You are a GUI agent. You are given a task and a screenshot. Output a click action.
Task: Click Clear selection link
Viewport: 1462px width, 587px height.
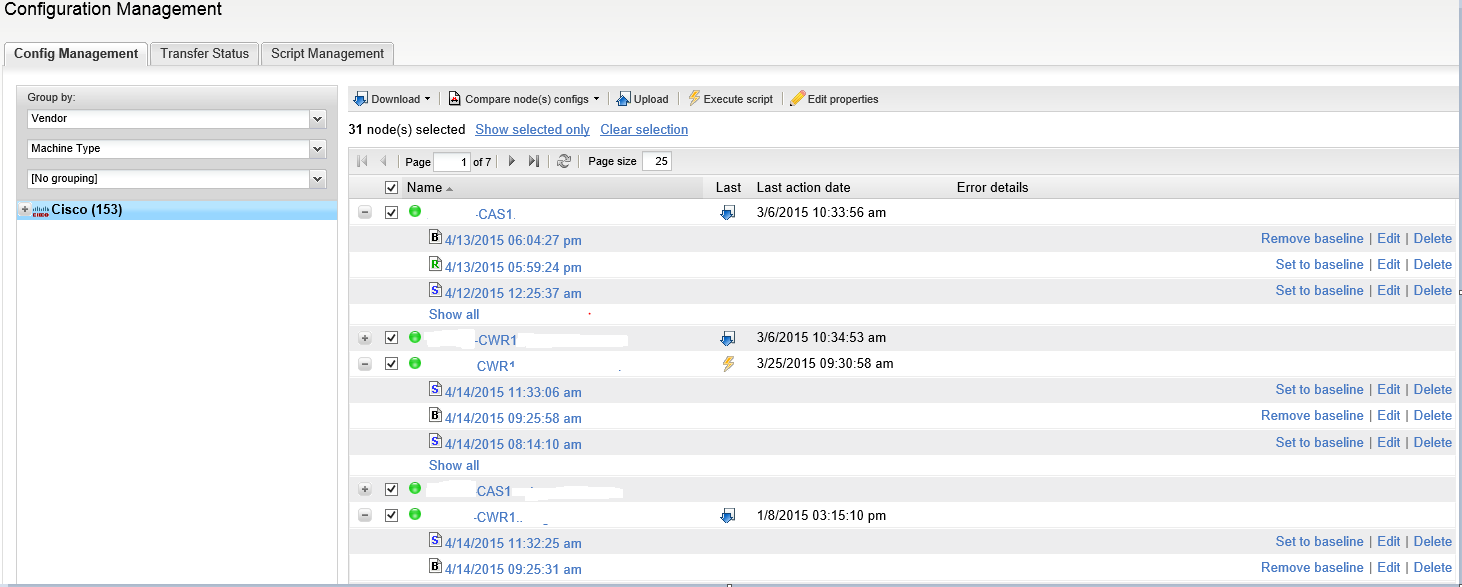click(644, 129)
